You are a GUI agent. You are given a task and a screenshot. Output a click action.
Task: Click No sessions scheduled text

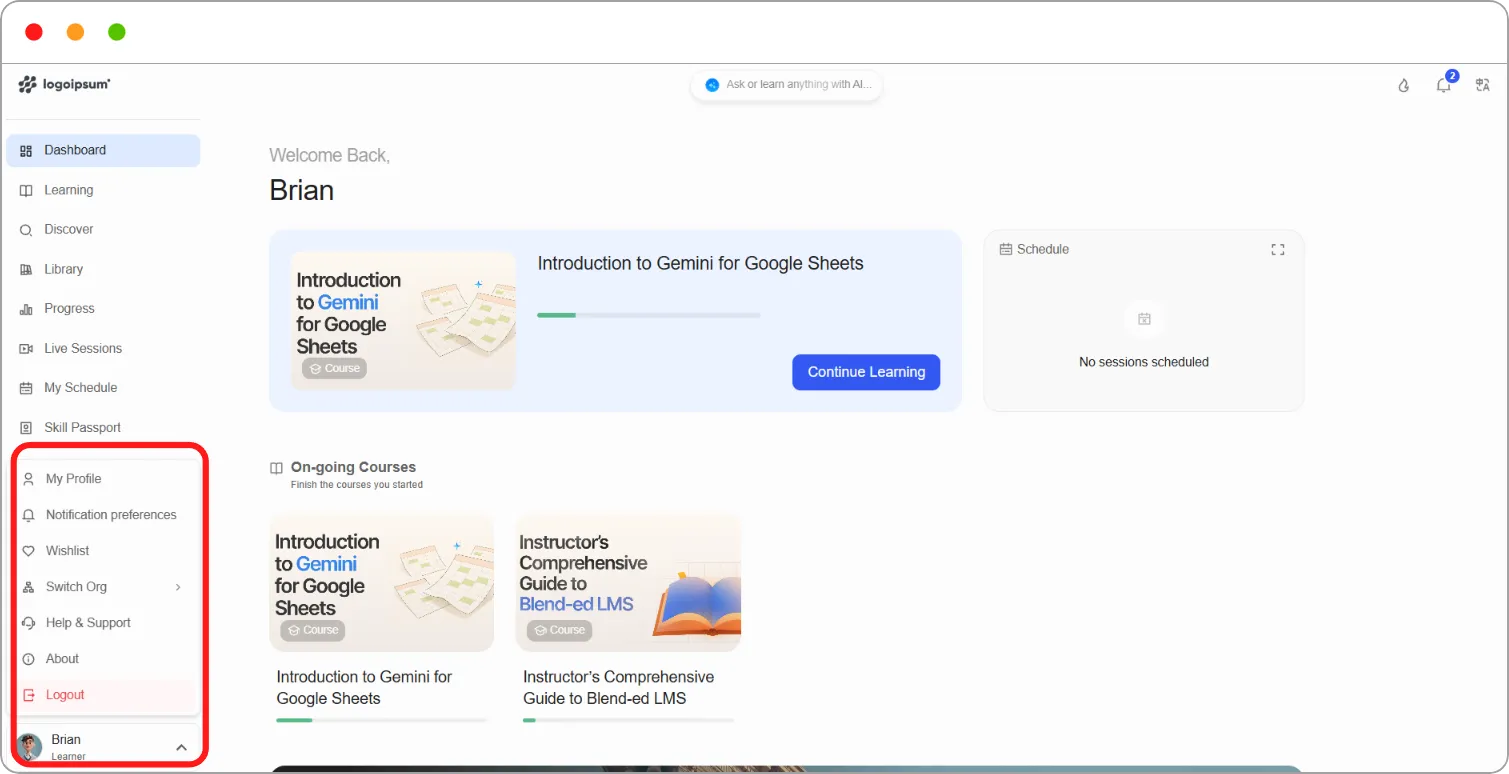coord(1144,362)
